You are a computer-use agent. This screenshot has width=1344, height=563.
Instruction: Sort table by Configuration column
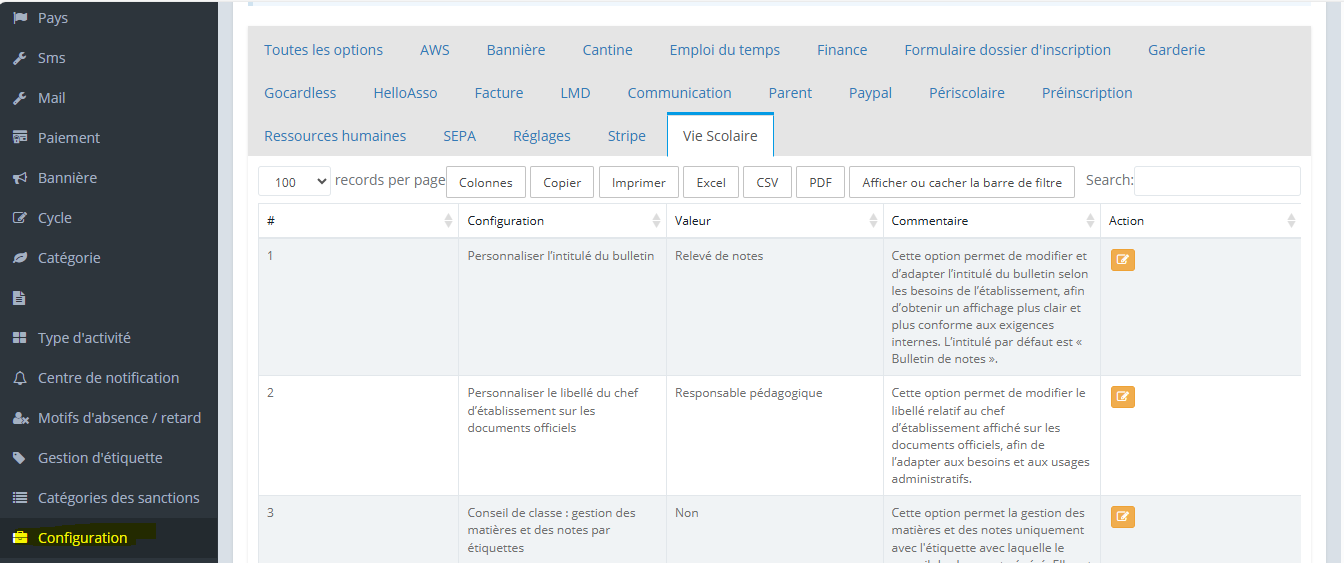[x=560, y=221]
